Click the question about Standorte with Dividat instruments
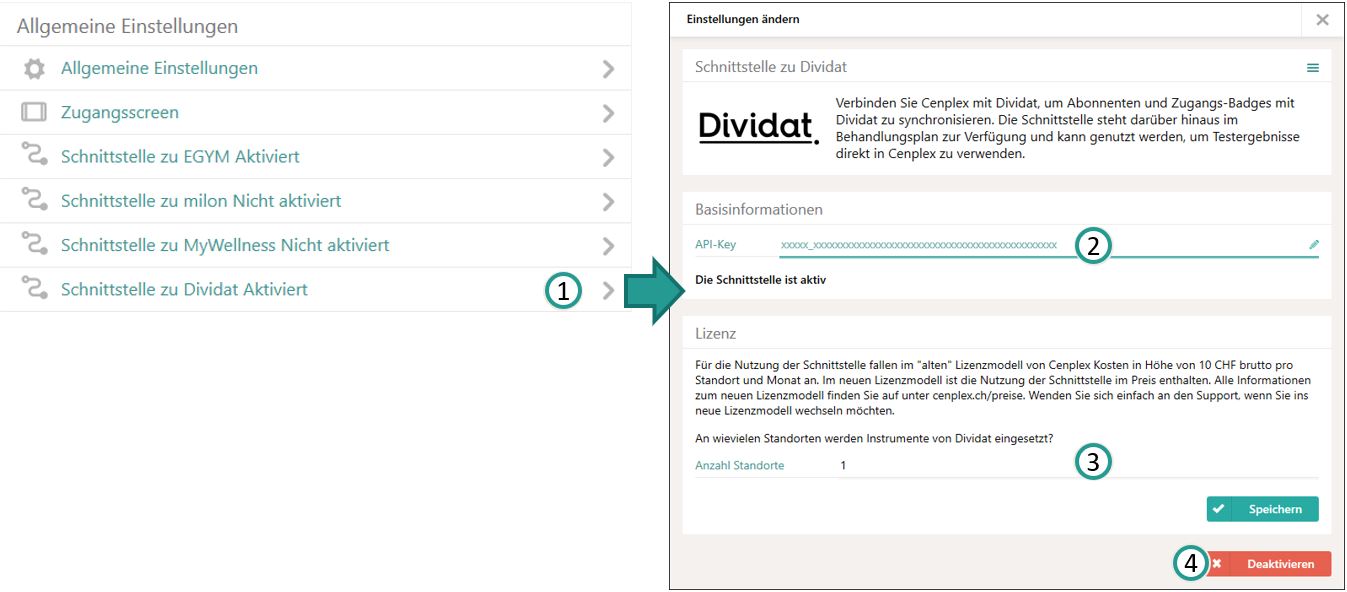Screen dimensions: 1347x592 click(874, 439)
